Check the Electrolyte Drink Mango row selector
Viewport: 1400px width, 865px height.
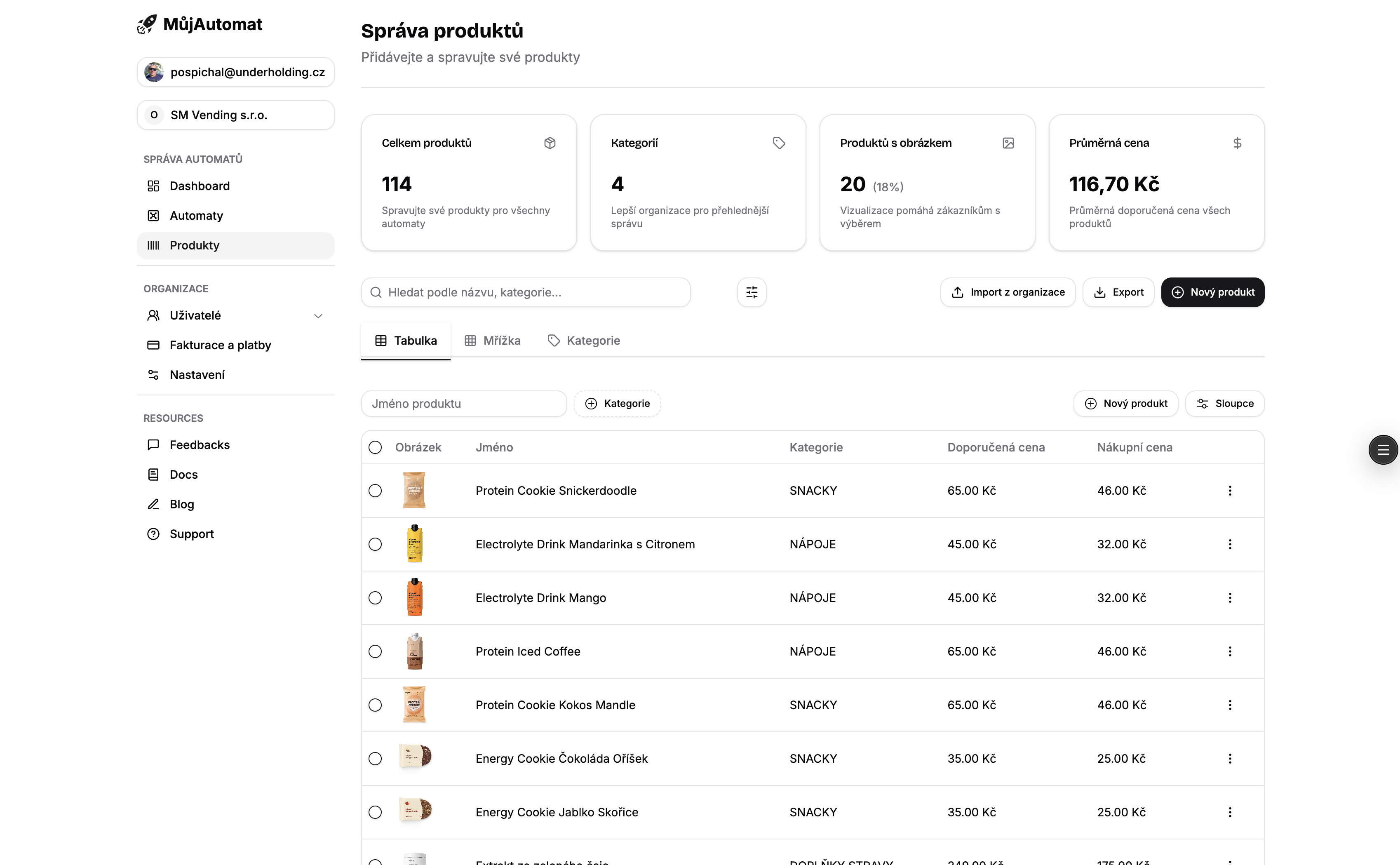(x=375, y=598)
